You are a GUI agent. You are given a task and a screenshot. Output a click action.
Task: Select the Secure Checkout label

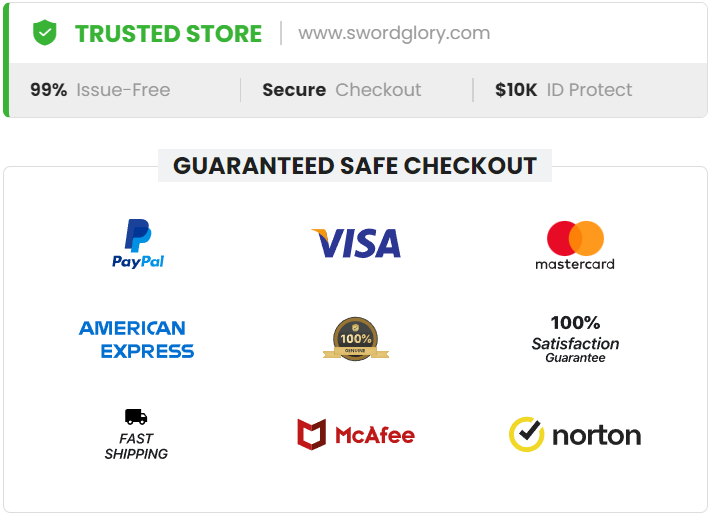(x=342, y=90)
